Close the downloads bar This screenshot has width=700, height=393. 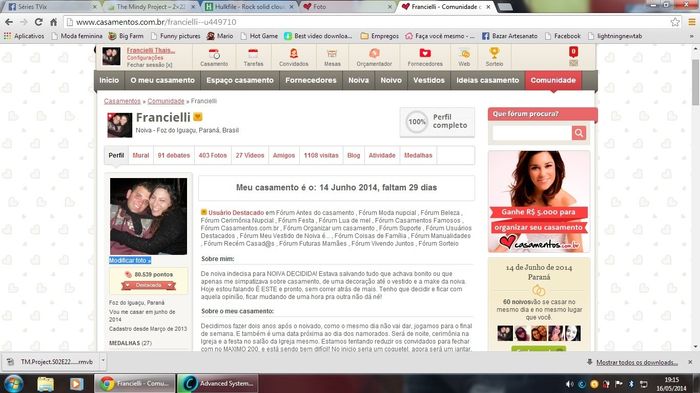[690, 362]
